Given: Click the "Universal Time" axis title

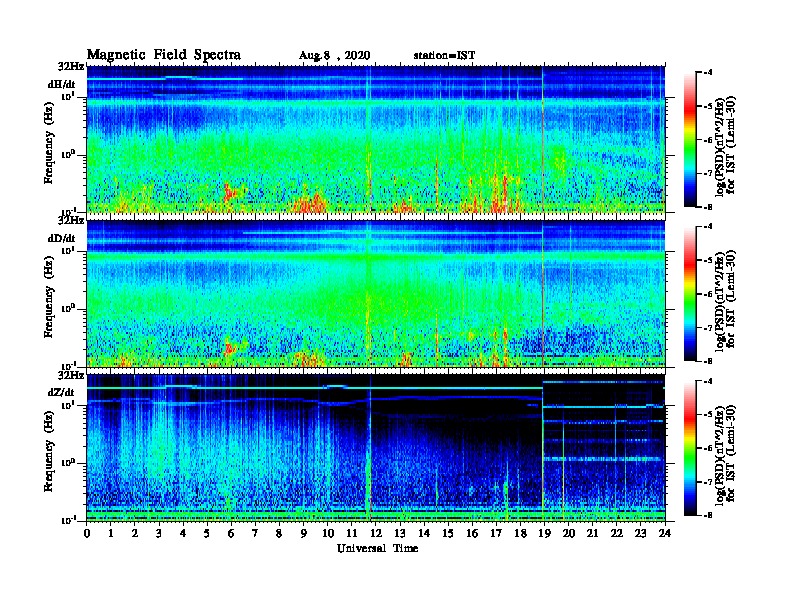Looking at the screenshot, I should tap(377, 548).
